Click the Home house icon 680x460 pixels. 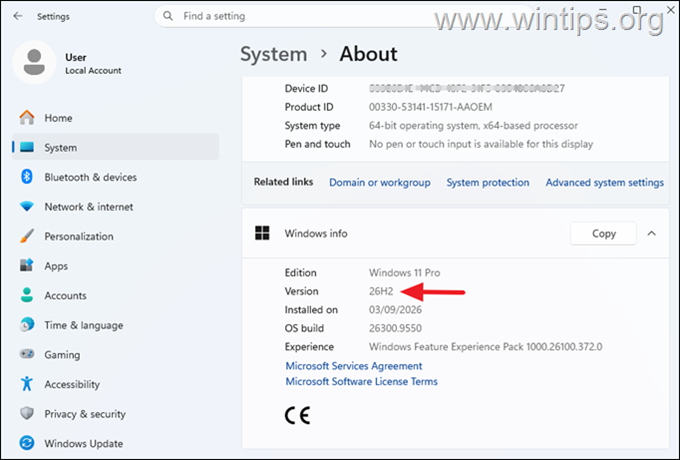27,117
